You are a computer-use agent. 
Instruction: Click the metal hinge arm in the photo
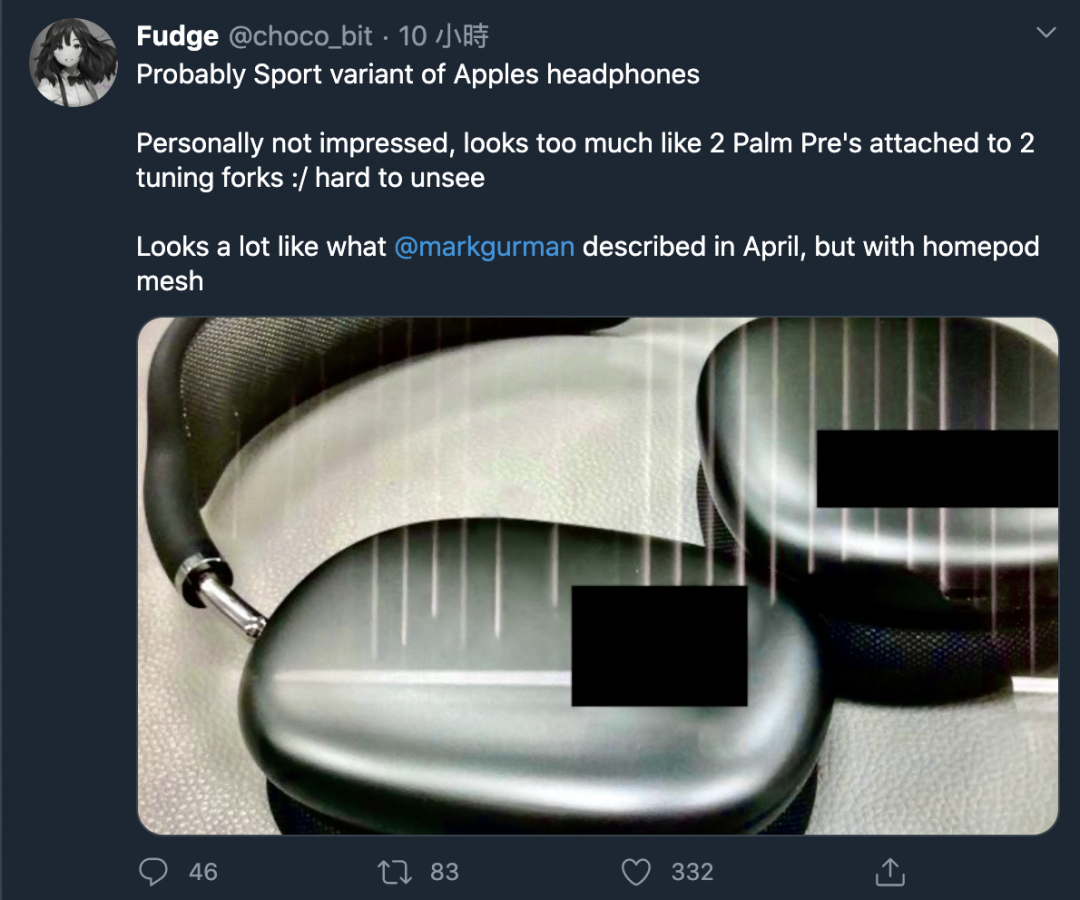pyautogui.click(x=220, y=595)
